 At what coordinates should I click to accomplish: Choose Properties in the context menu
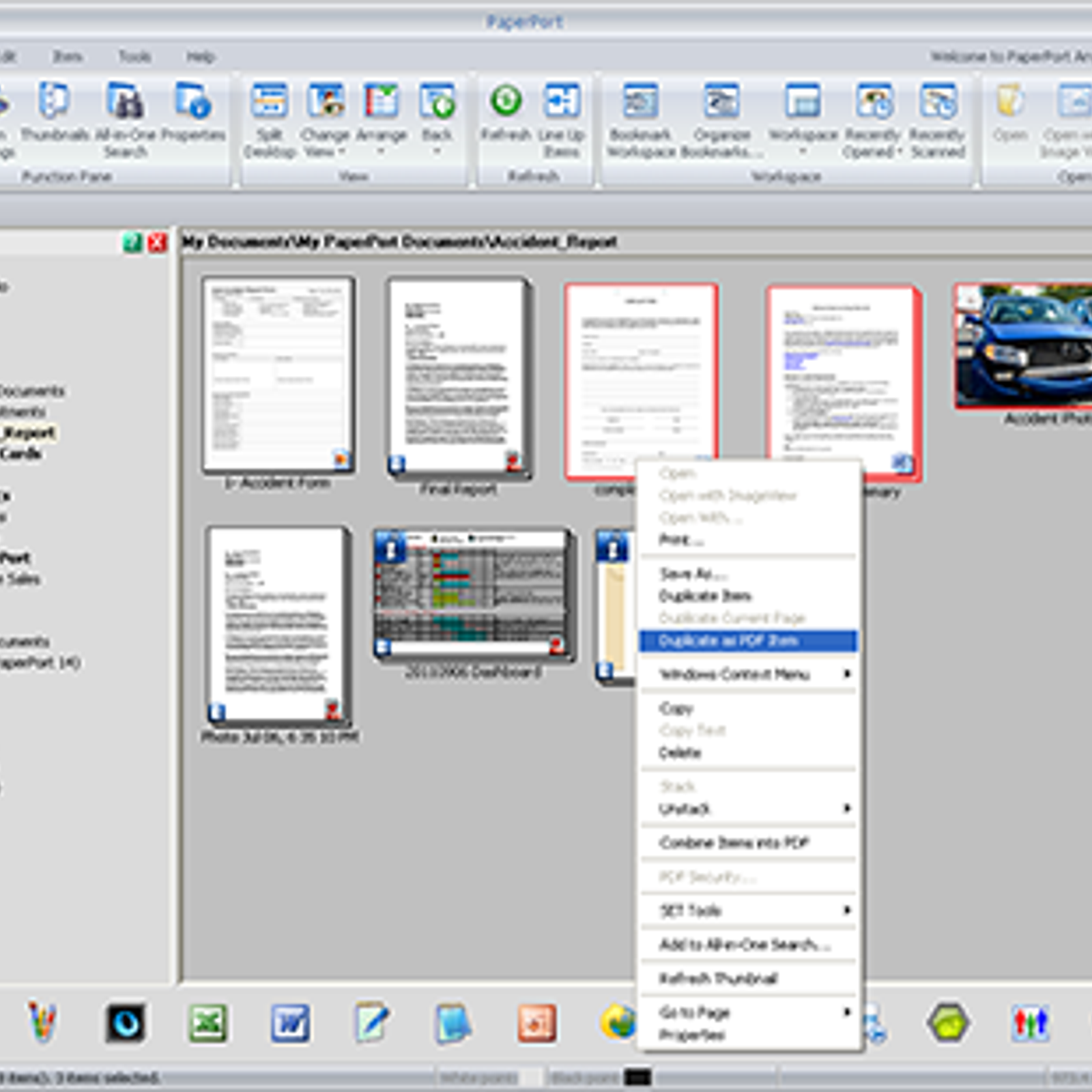coord(748,1035)
